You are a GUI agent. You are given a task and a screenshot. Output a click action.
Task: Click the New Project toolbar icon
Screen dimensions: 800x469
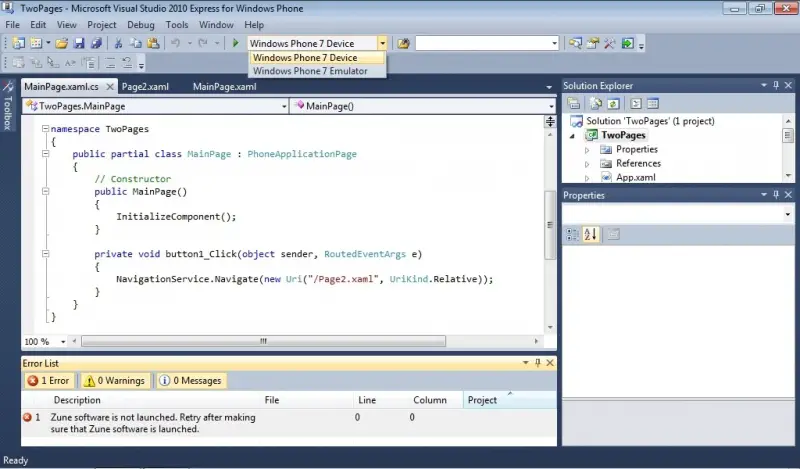18,43
